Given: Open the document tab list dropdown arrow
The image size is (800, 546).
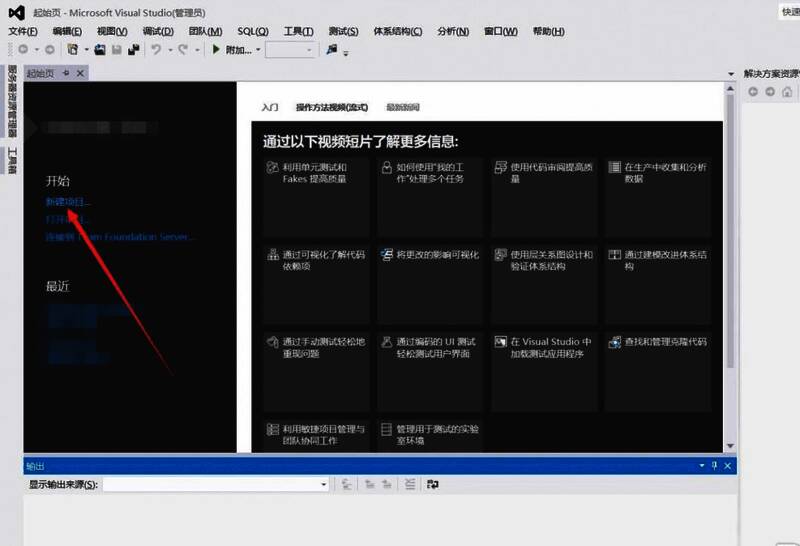Looking at the screenshot, I should pyautogui.click(x=731, y=75).
